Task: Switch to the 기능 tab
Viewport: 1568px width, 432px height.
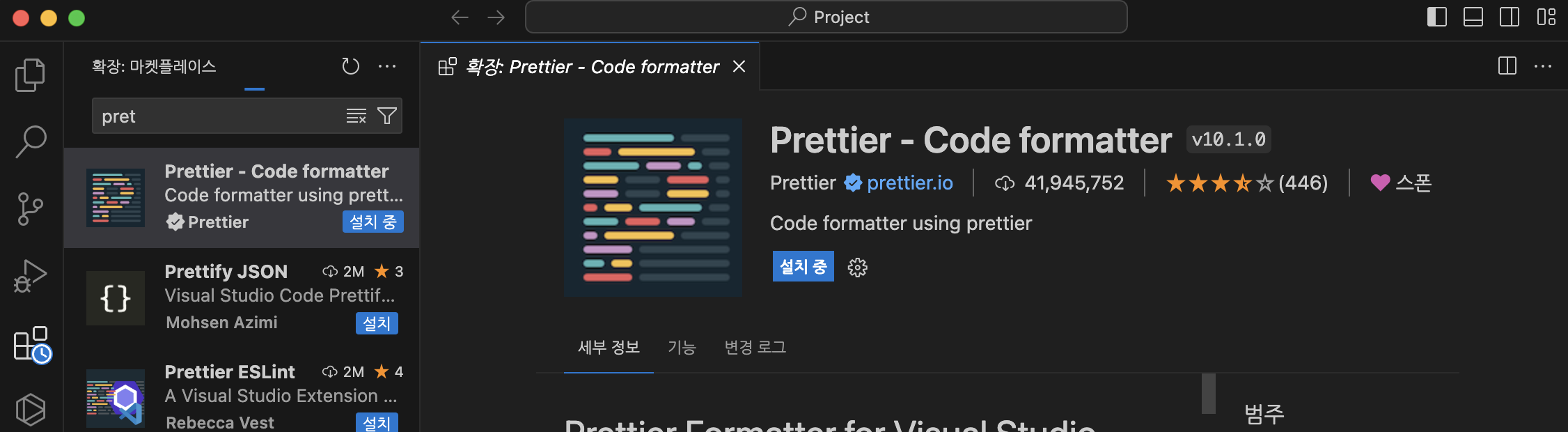Action: click(x=682, y=347)
